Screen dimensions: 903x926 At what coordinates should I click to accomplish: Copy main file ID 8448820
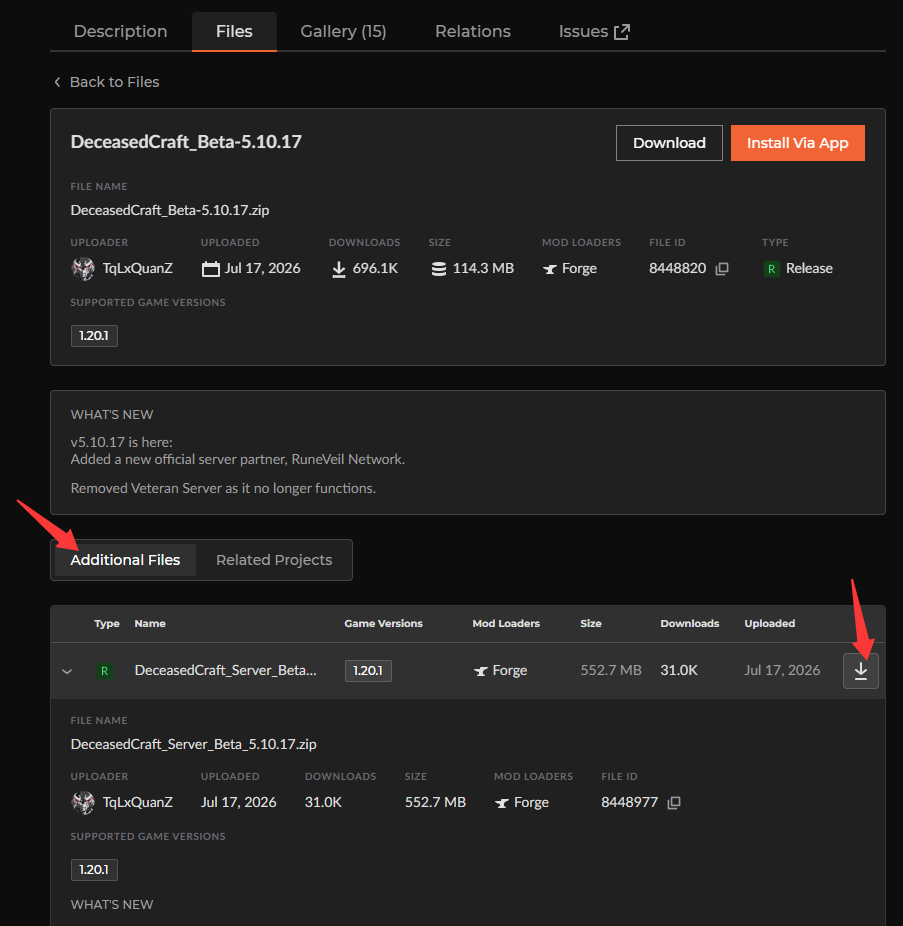point(722,269)
